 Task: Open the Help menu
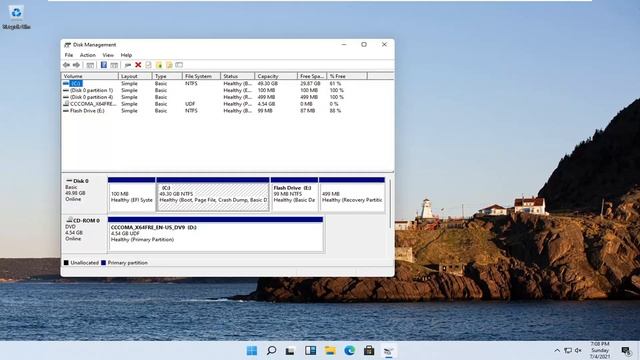coord(126,55)
